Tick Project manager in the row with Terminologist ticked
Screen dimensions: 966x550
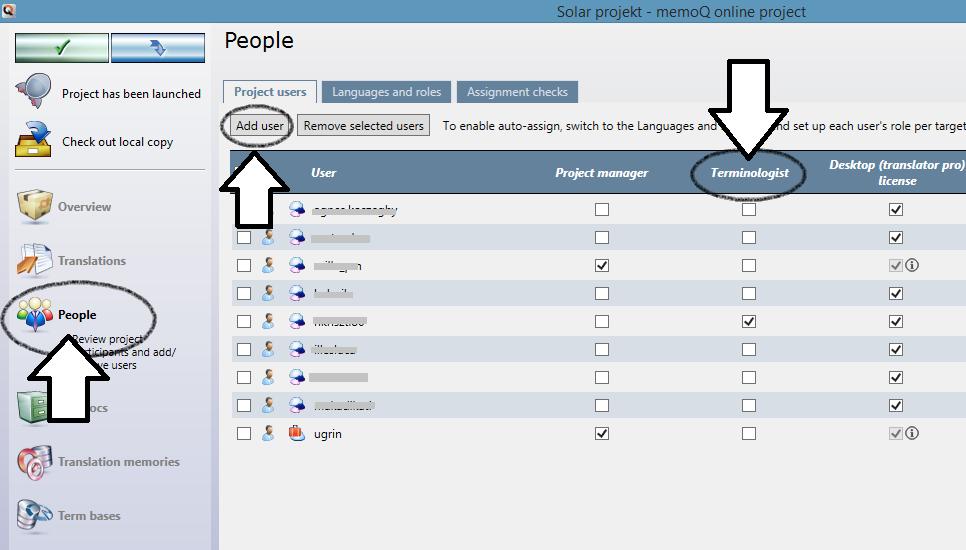(x=602, y=322)
